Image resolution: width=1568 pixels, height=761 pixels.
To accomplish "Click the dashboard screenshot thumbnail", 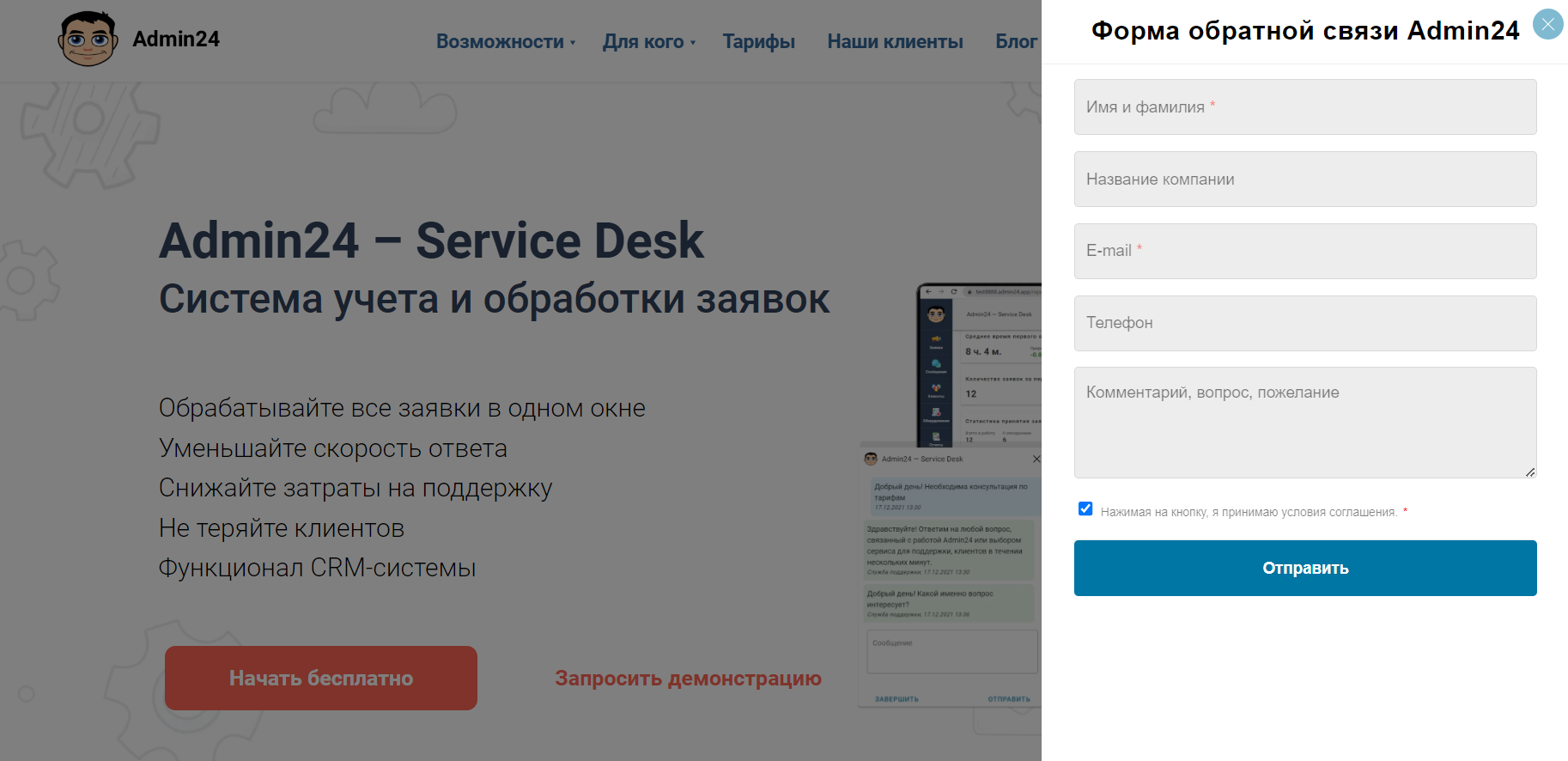I will pos(979,365).
